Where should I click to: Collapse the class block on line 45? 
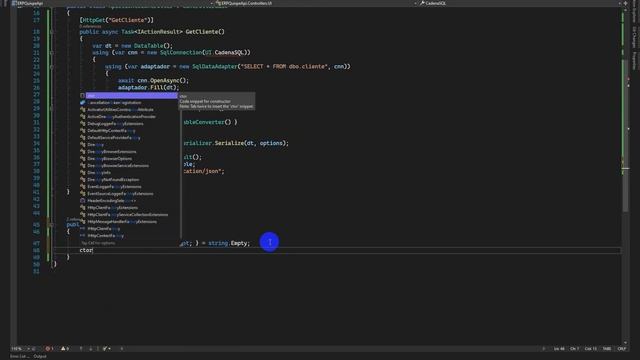click(x=51, y=224)
